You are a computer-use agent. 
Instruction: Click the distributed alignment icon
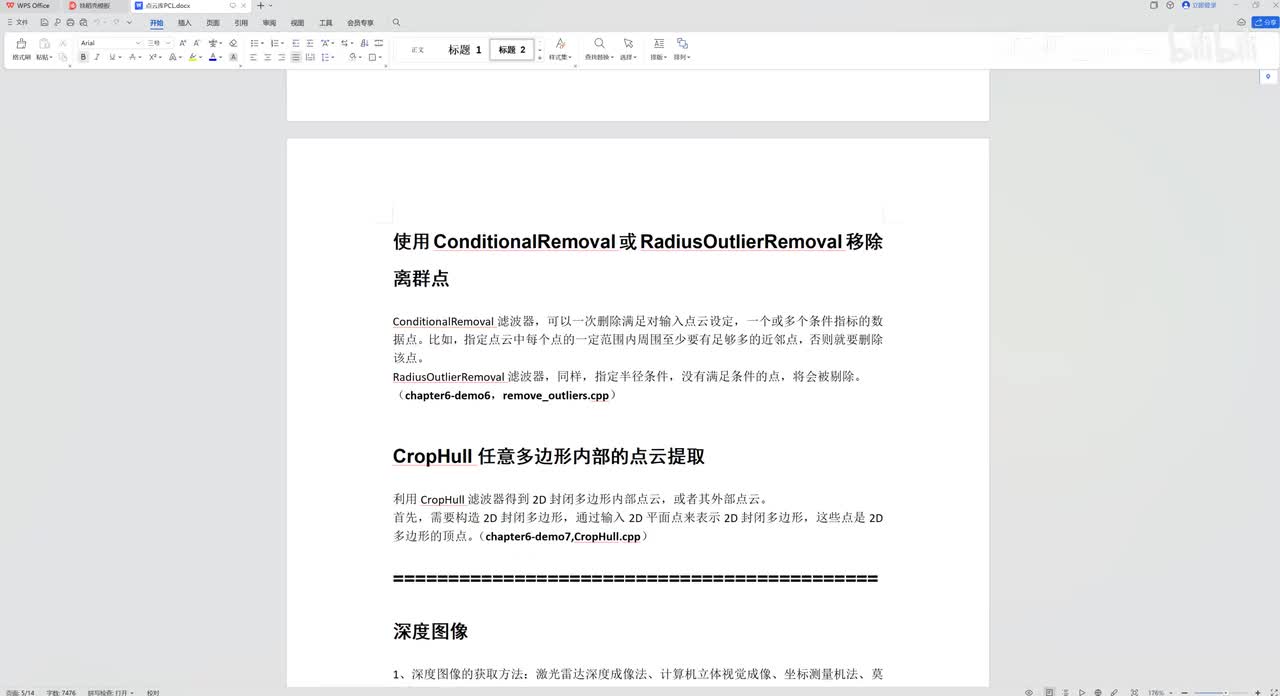pos(310,57)
